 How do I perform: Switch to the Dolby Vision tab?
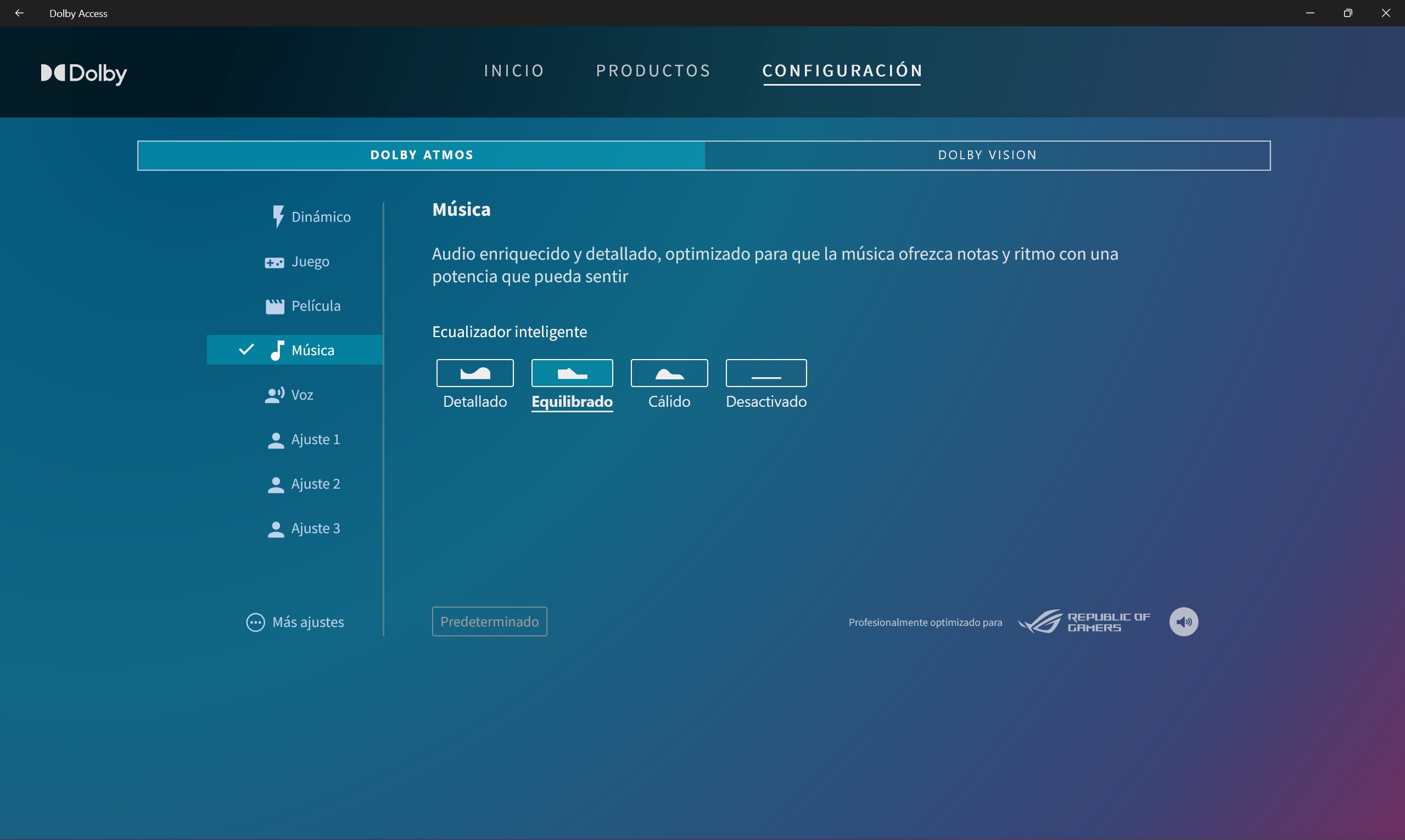coord(987,155)
